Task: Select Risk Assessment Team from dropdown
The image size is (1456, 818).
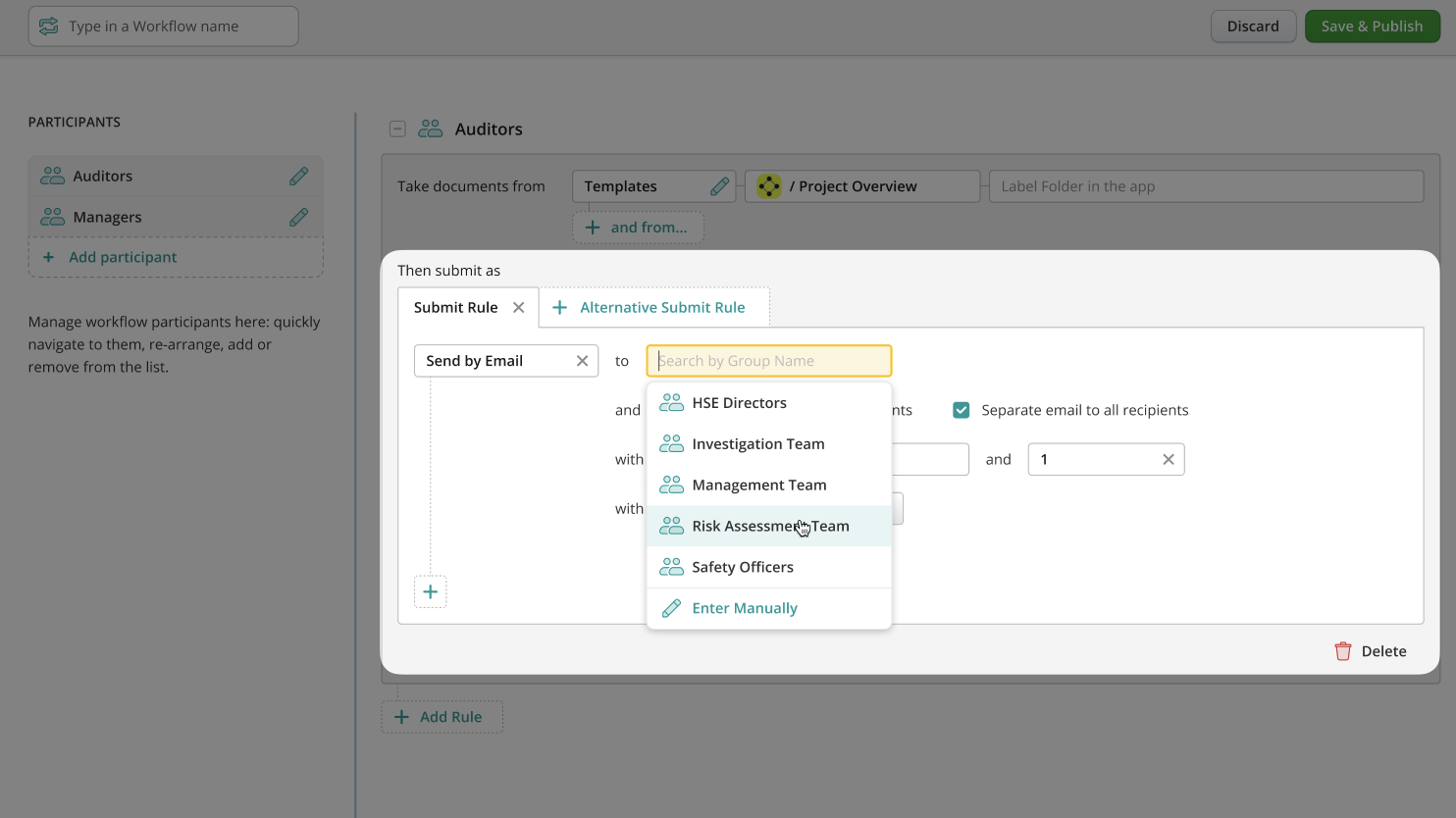Action: 769,527
